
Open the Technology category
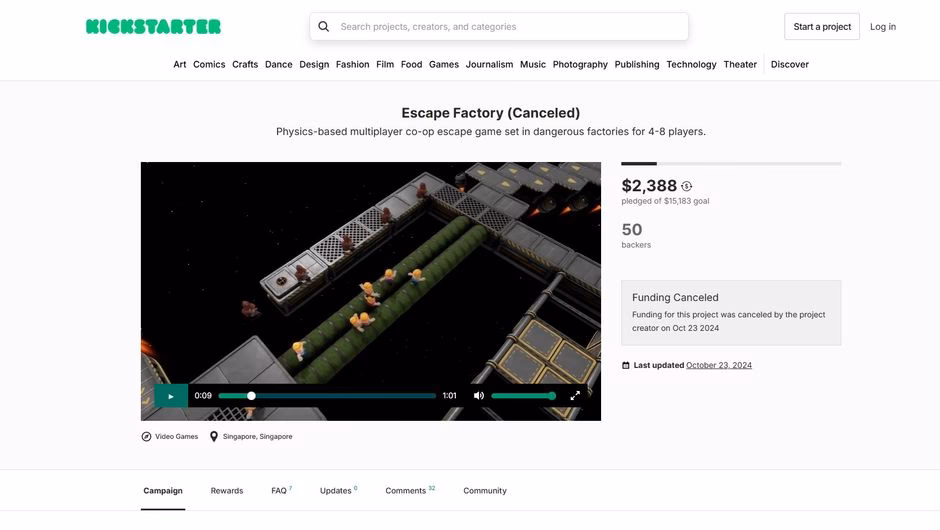pyautogui.click(x=691, y=64)
